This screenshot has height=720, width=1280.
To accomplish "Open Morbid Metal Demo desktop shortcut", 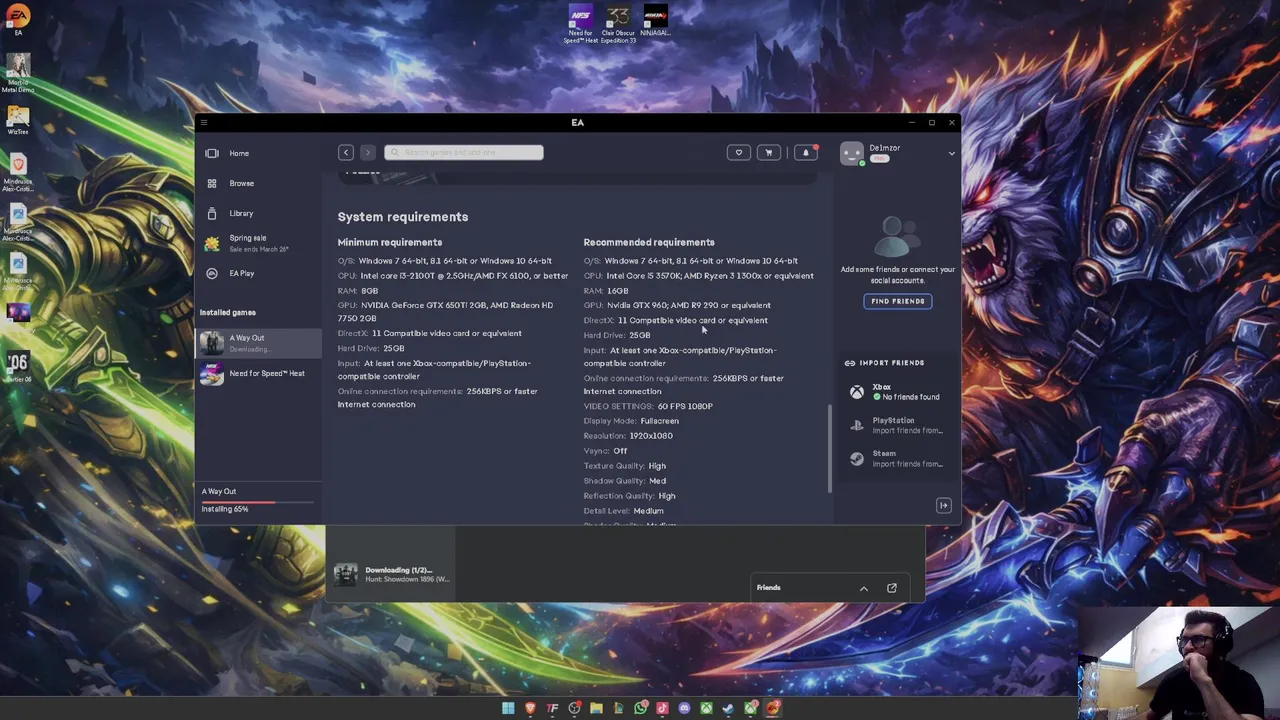I will [18, 72].
